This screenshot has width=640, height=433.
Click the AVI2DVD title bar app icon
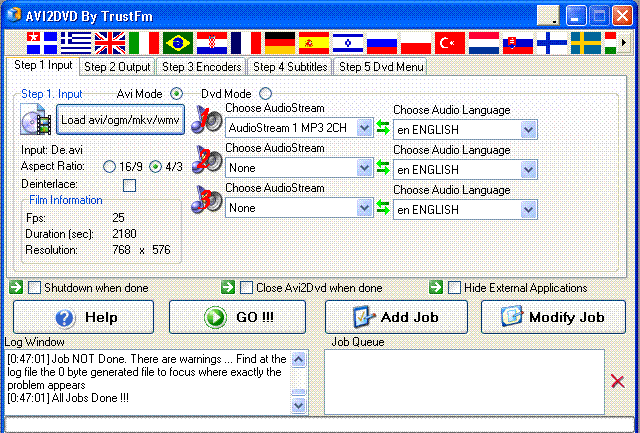[x=13, y=16]
